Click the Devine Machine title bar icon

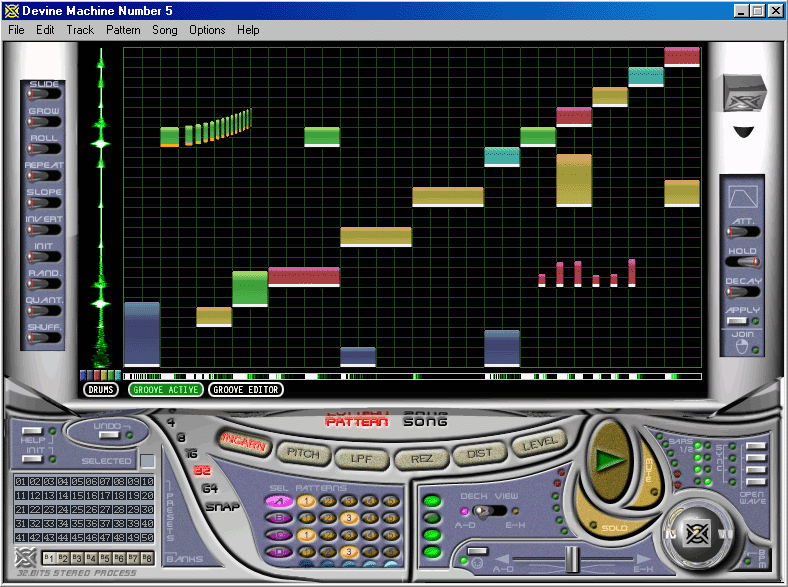point(12,11)
